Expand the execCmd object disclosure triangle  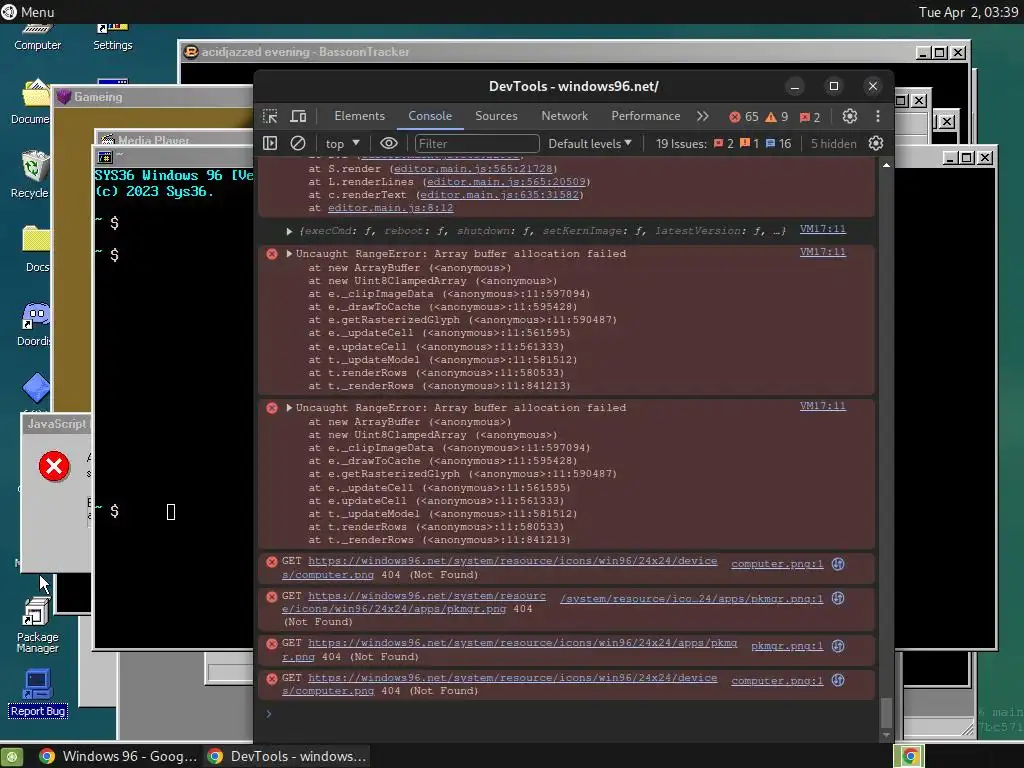289,231
